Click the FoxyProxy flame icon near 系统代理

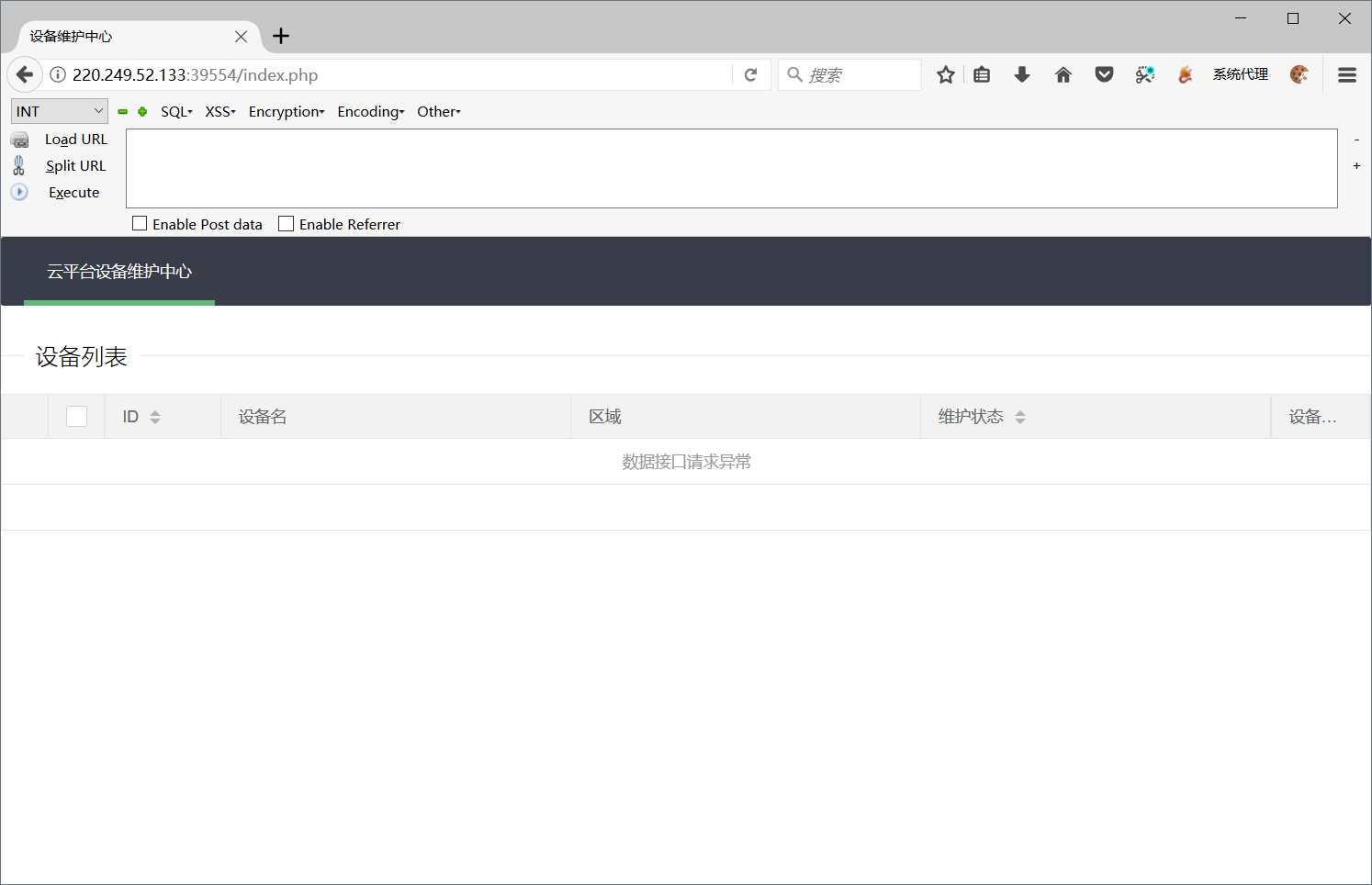pos(1184,74)
